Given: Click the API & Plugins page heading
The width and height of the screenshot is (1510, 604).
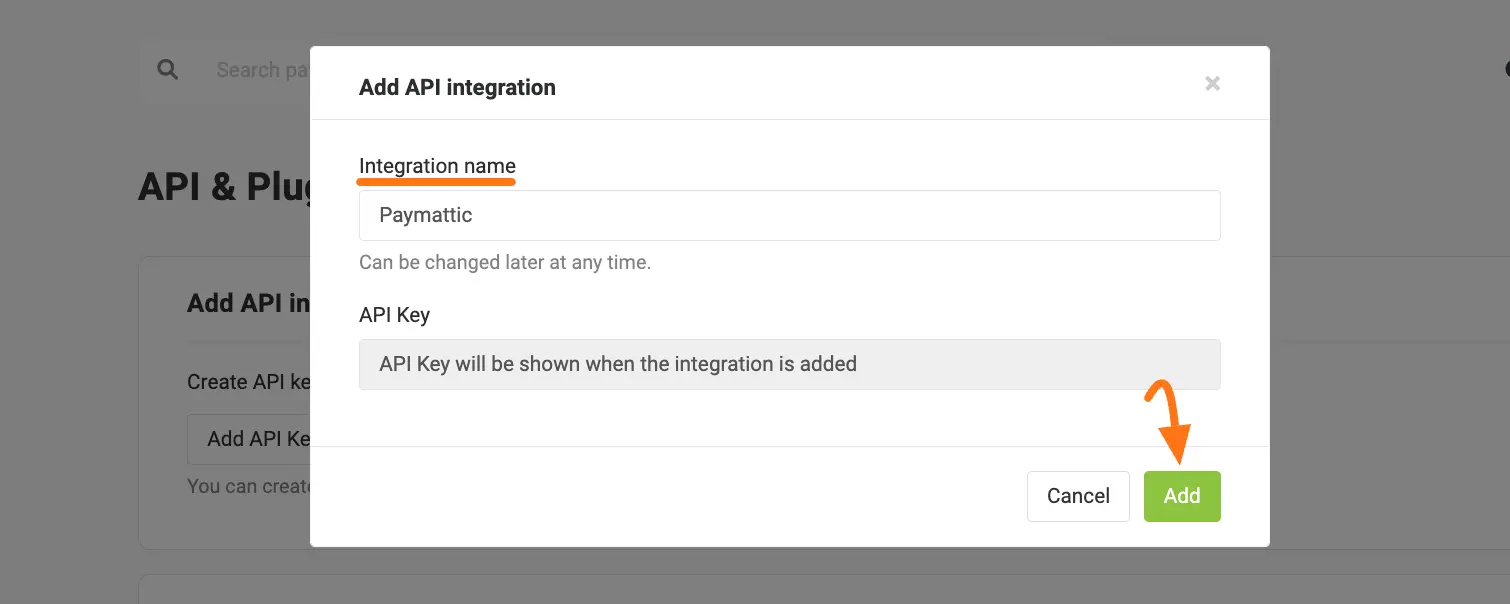Looking at the screenshot, I should 220,185.
